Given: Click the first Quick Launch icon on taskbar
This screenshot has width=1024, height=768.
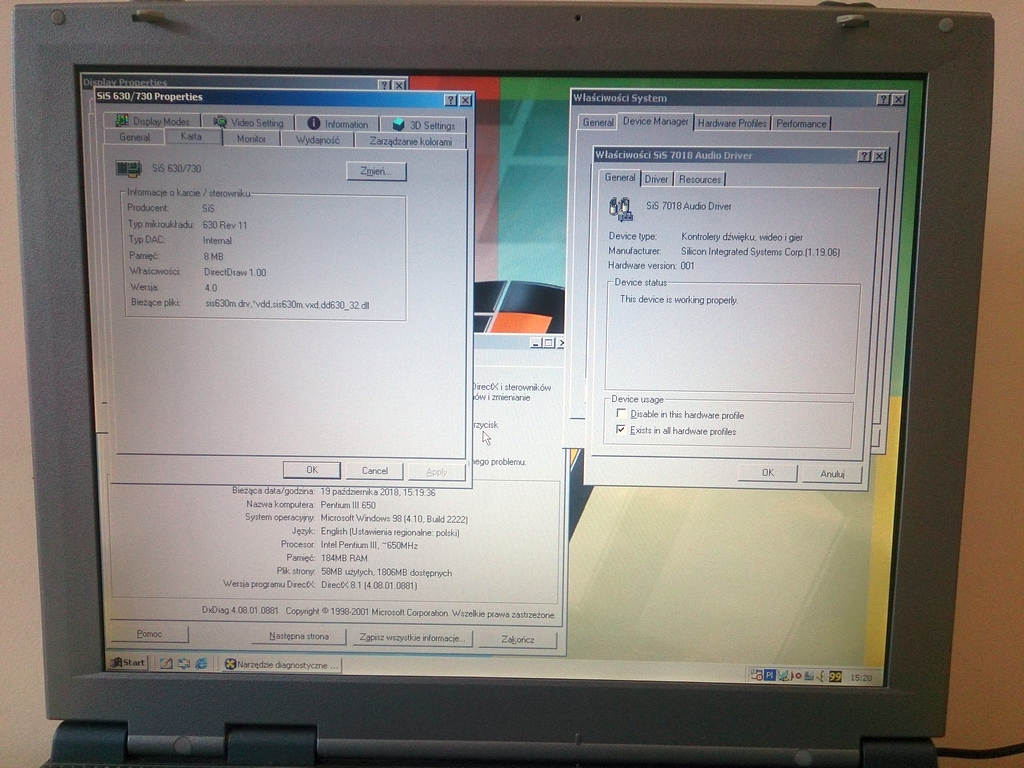Looking at the screenshot, I should (167, 663).
